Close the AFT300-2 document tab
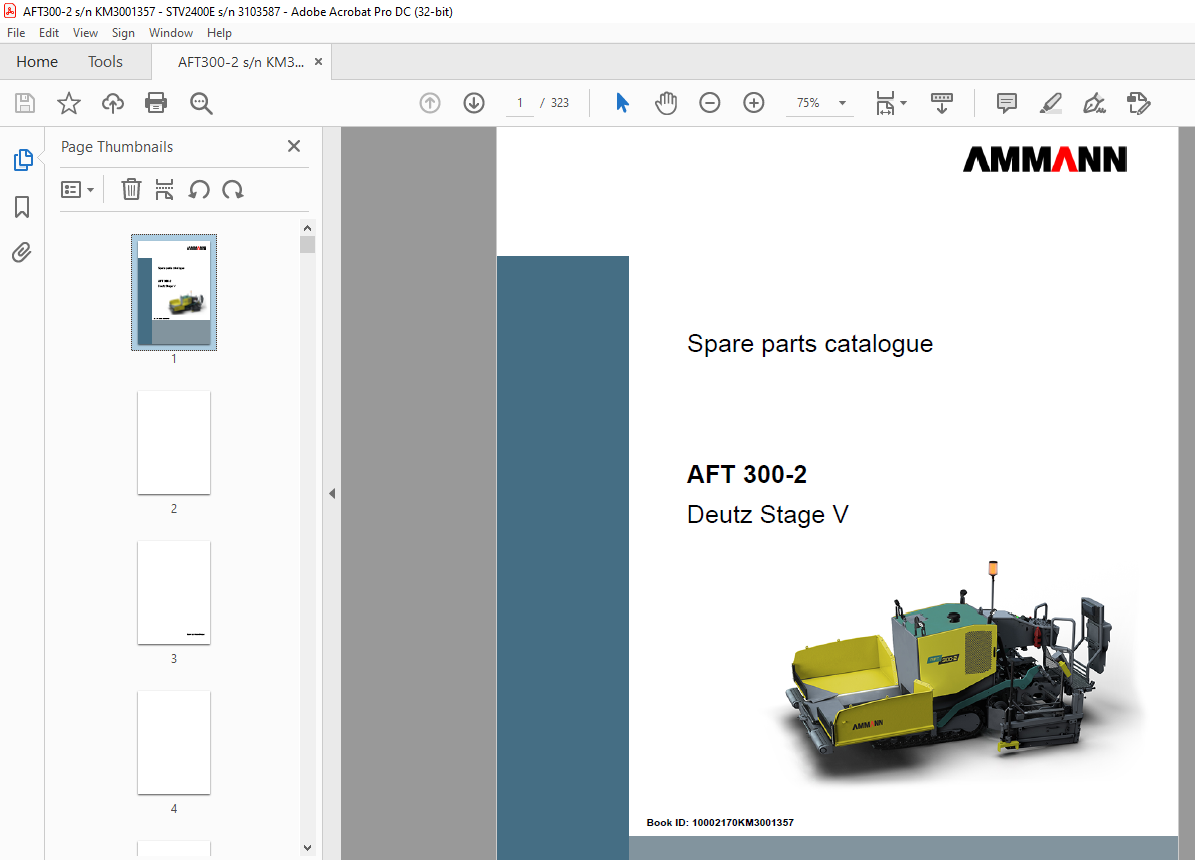This screenshot has height=860, width=1195. point(319,62)
